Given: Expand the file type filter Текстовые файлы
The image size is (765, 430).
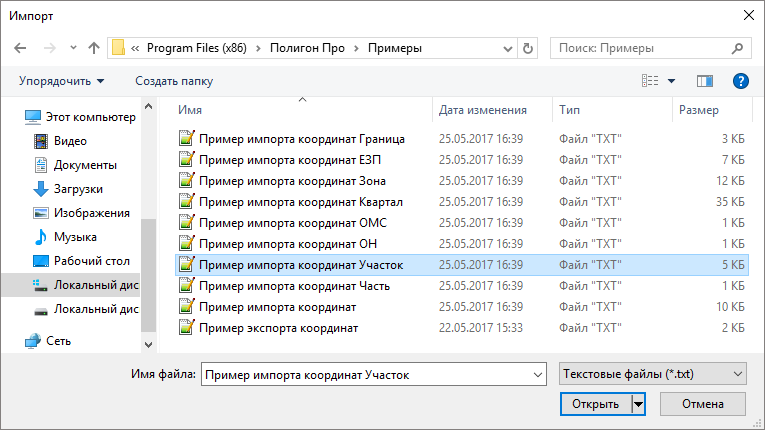Looking at the screenshot, I should point(654,374).
